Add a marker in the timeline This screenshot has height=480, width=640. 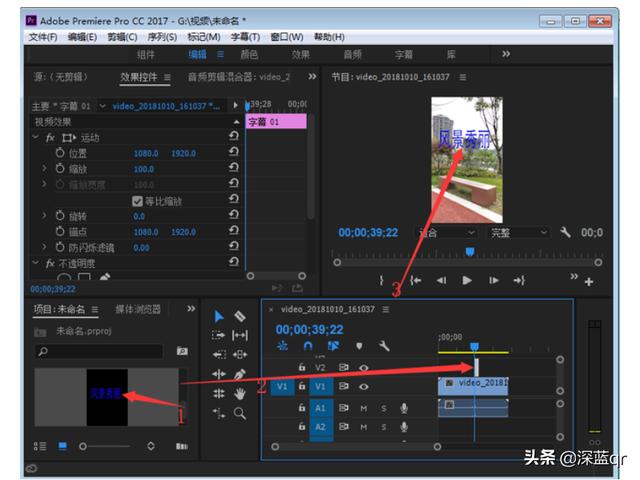(359, 347)
